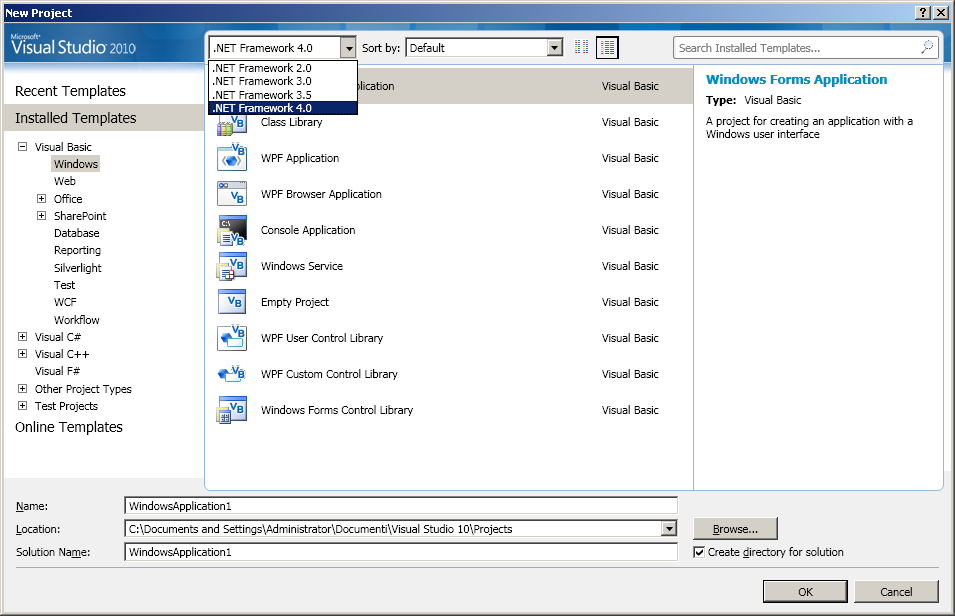The image size is (955, 616).
Task: Select the Database category
Action: click(x=76, y=233)
